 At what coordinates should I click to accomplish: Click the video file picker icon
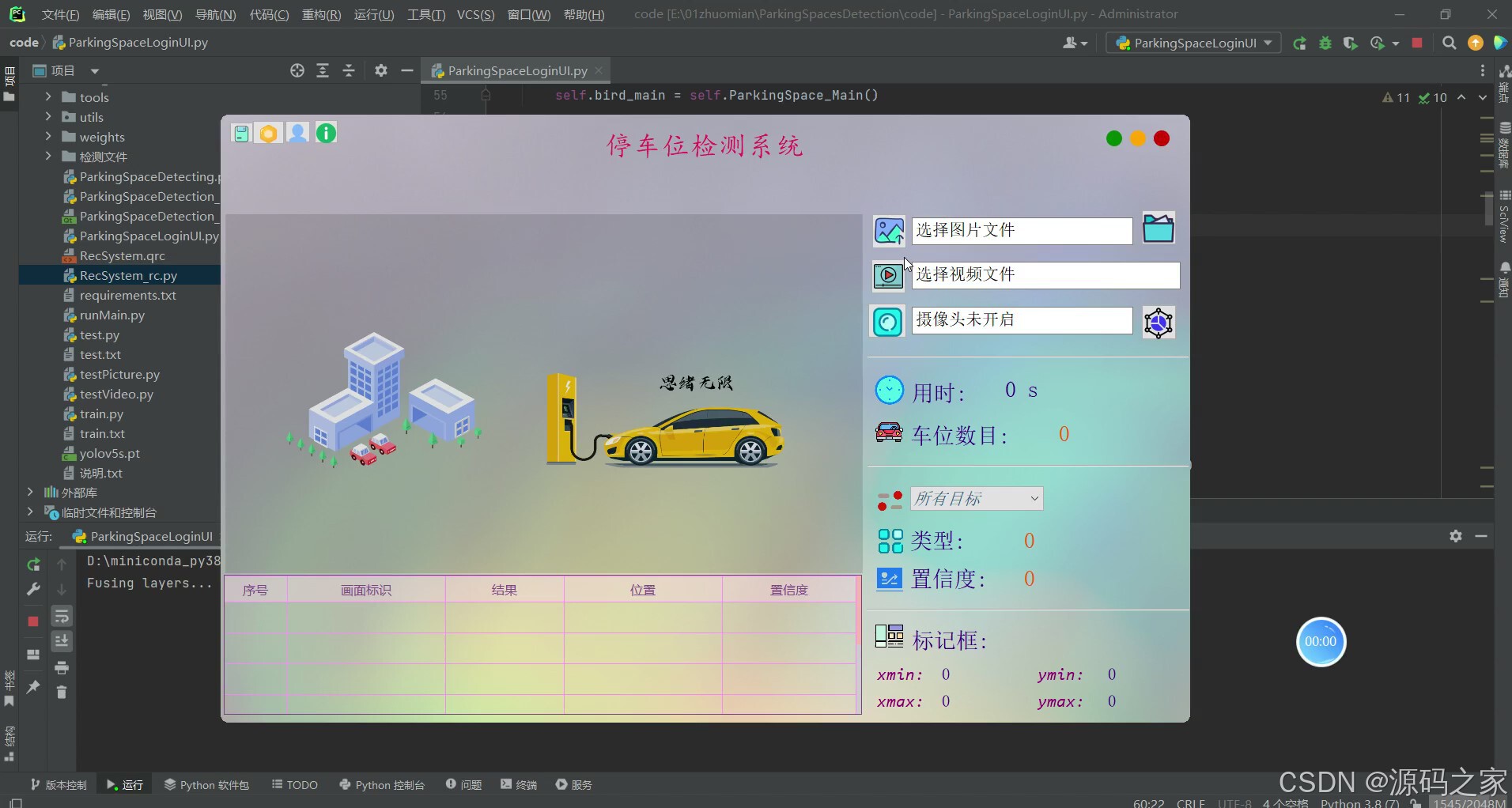pos(889,276)
